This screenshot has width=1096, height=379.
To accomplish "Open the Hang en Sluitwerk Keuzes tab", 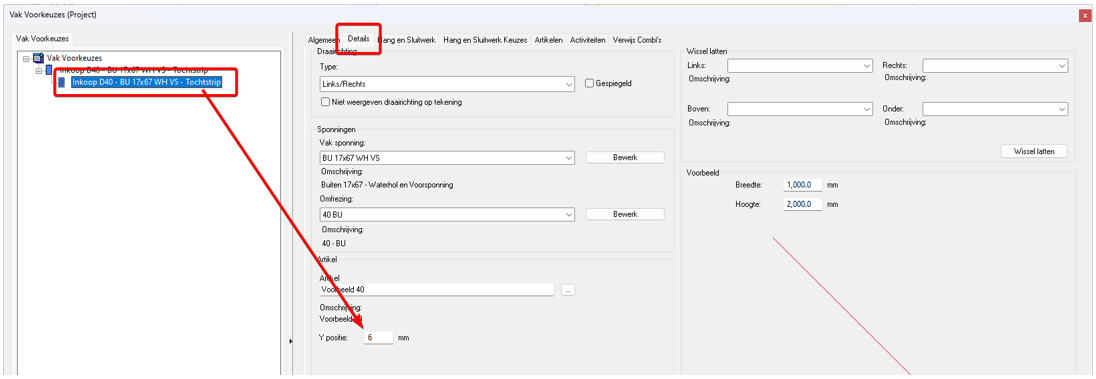I will (485, 40).
